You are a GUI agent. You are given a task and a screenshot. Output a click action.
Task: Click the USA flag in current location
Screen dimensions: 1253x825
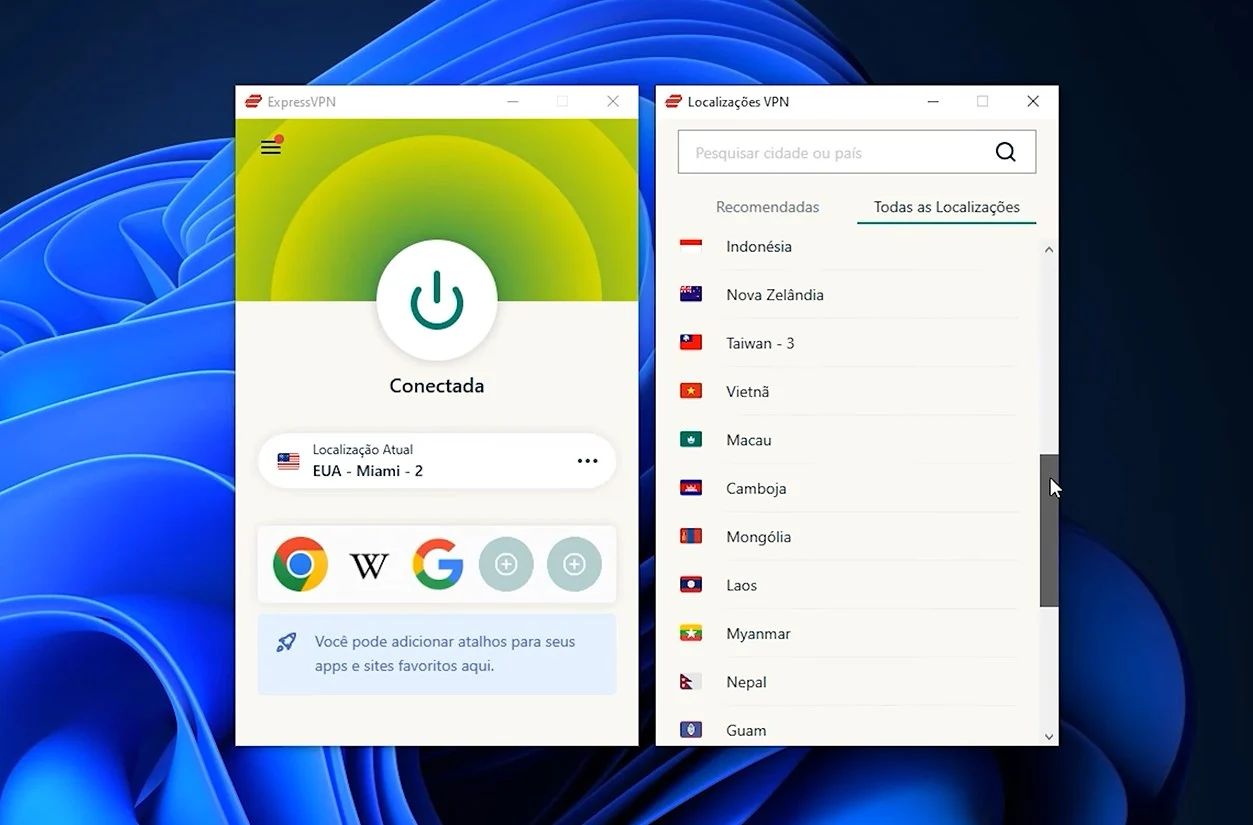tap(289, 461)
